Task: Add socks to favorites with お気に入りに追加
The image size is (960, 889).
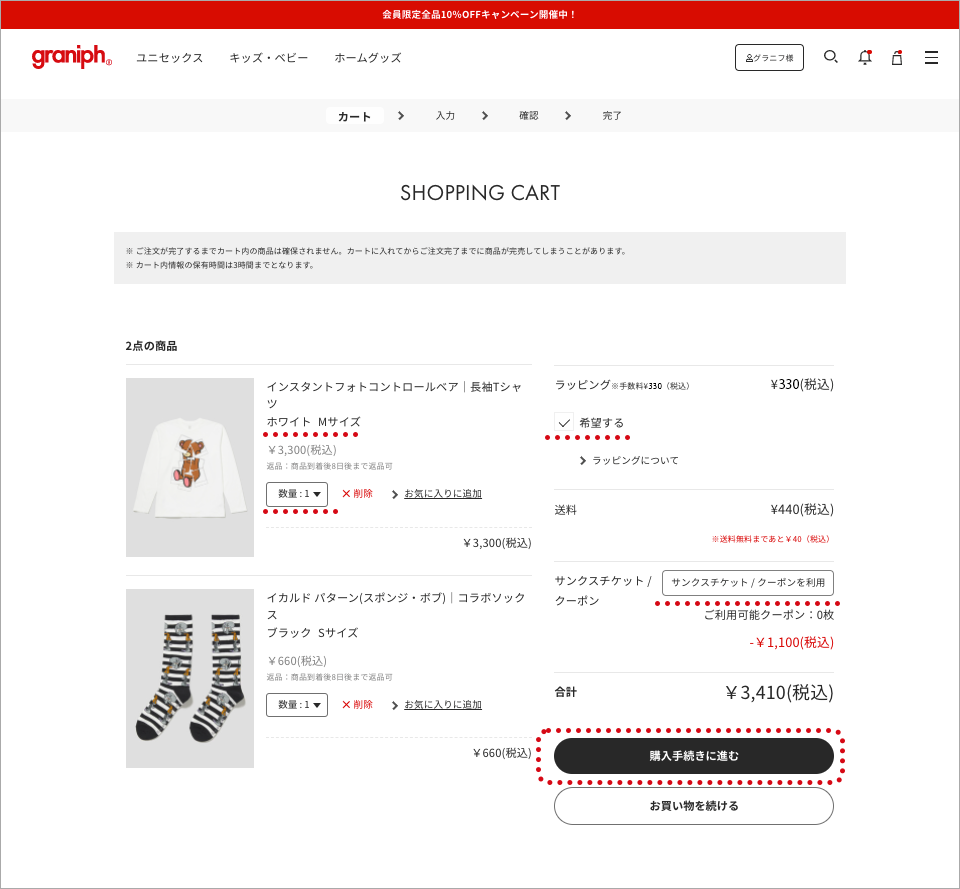Action: pos(443,705)
